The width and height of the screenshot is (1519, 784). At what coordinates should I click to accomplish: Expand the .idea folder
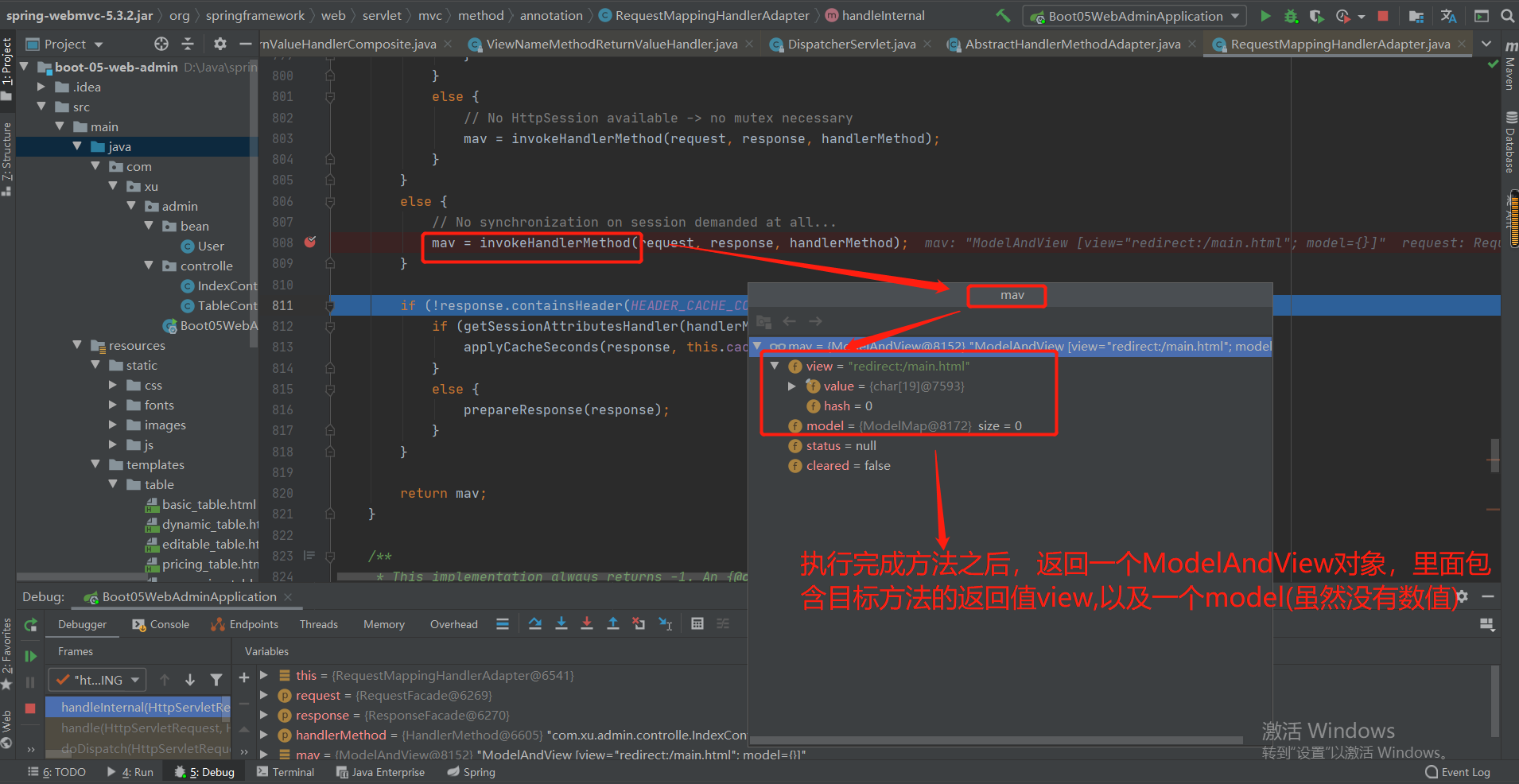point(41,87)
